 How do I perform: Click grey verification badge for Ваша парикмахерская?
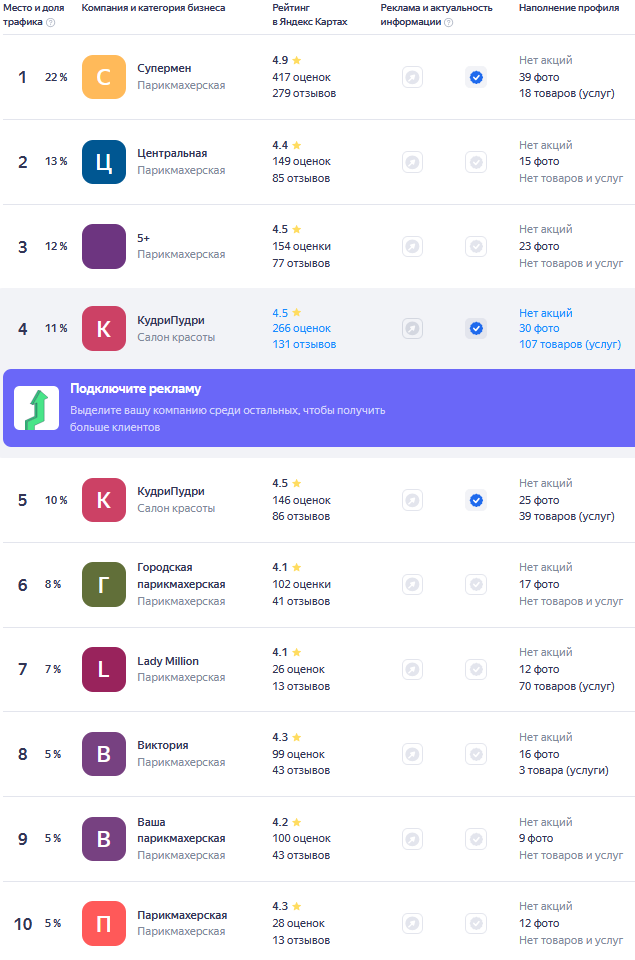(476, 838)
